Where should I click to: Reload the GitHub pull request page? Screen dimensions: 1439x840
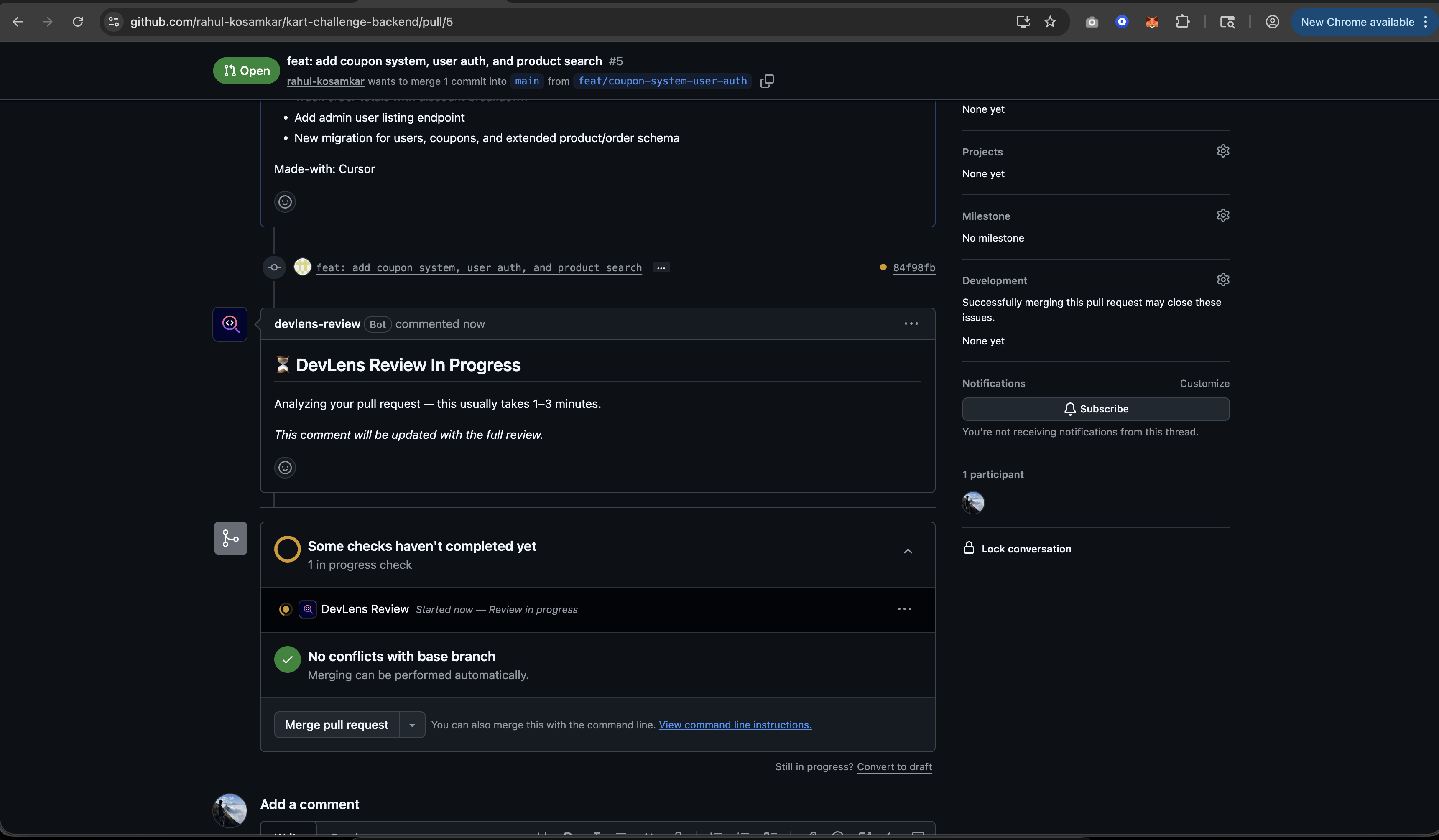point(78,22)
